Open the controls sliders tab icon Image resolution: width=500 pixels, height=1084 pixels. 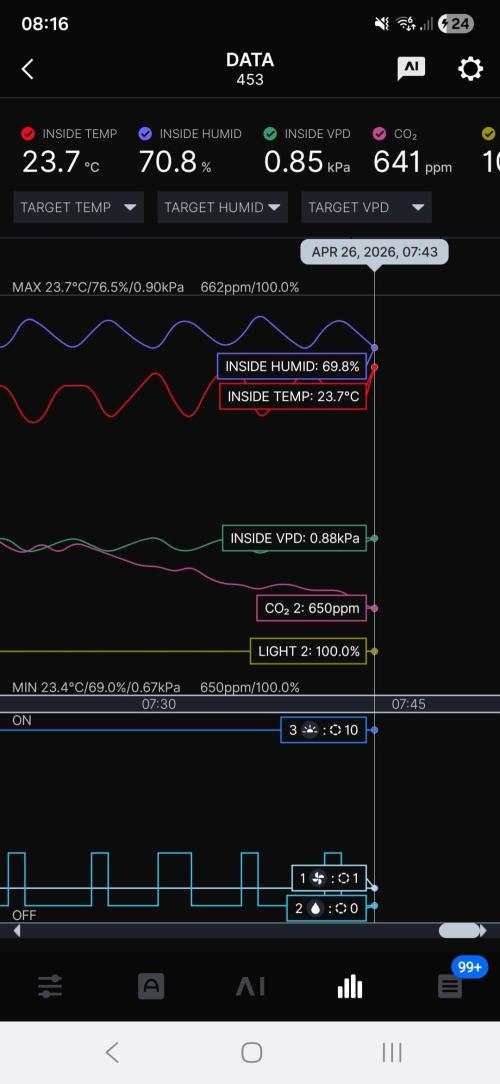coord(50,987)
